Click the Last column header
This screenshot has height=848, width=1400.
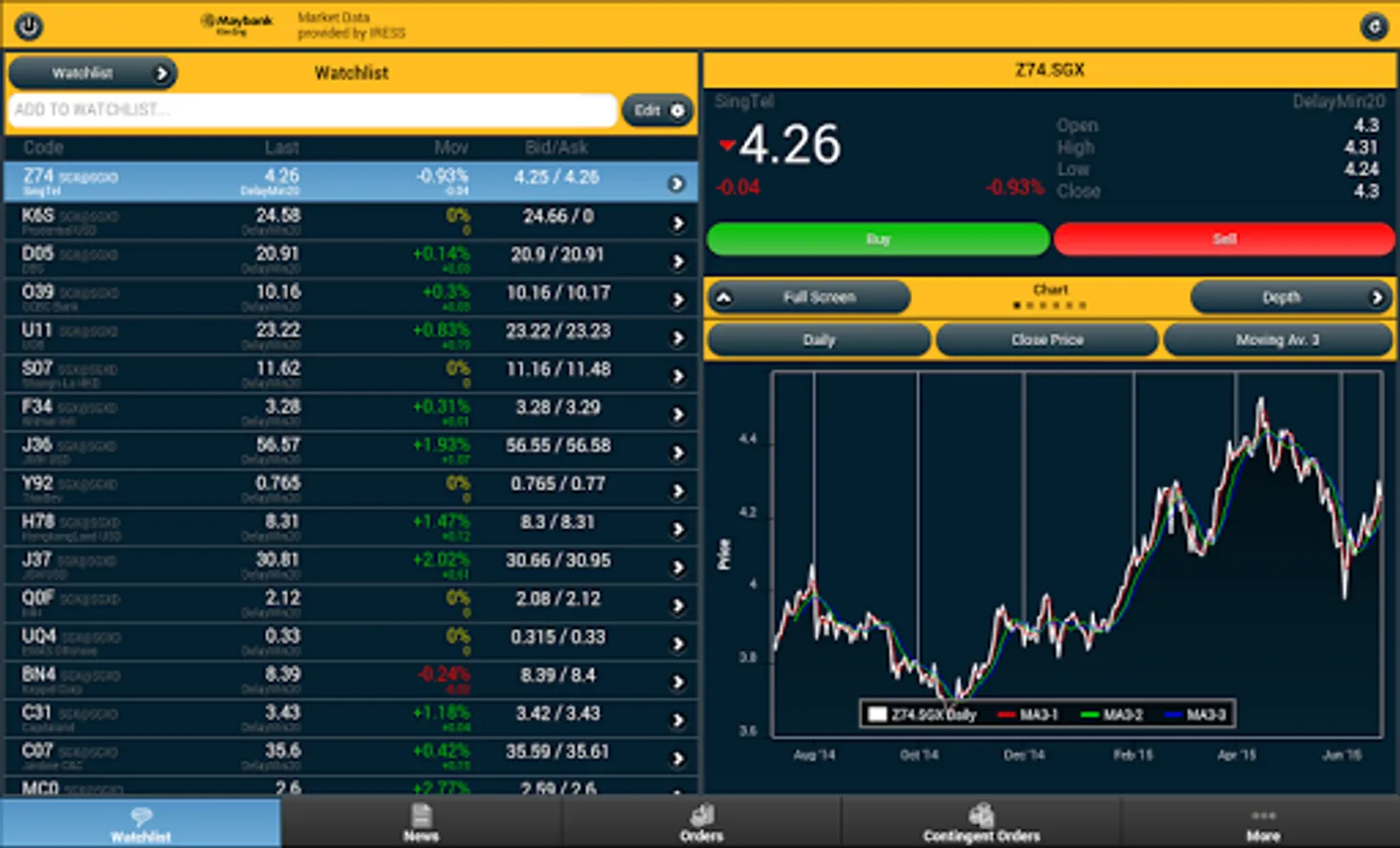coord(282,147)
